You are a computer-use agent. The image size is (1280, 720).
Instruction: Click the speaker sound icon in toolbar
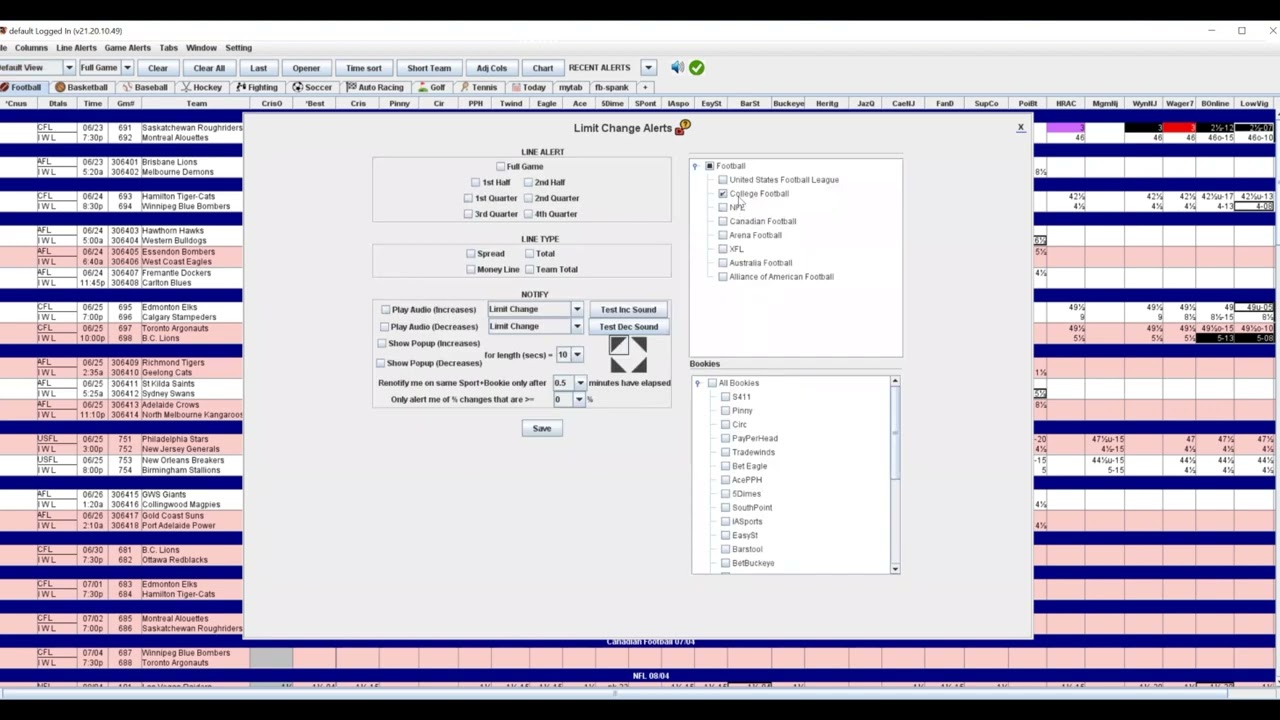click(x=678, y=68)
